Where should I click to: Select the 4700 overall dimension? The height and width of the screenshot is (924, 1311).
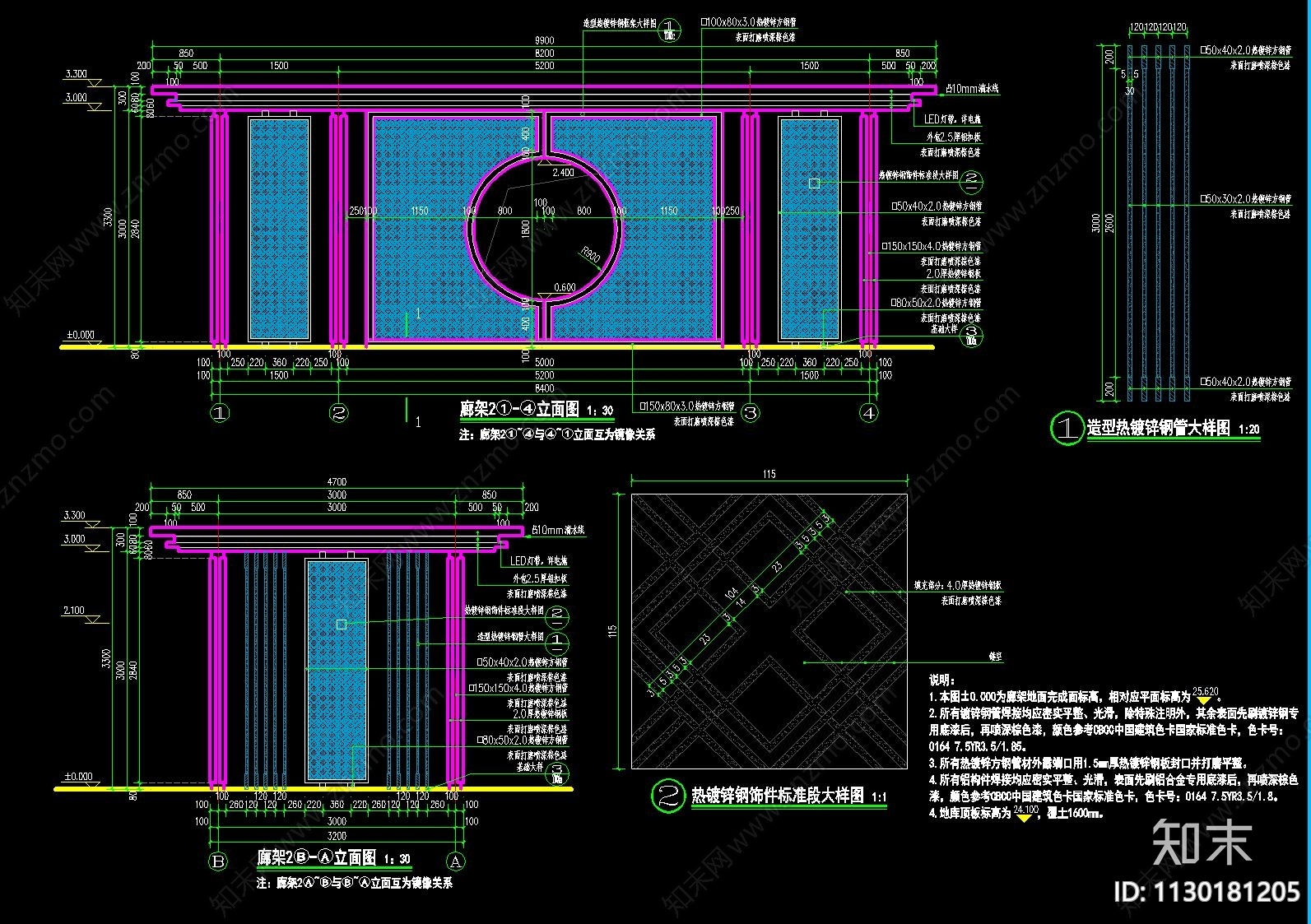(x=337, y=482)
